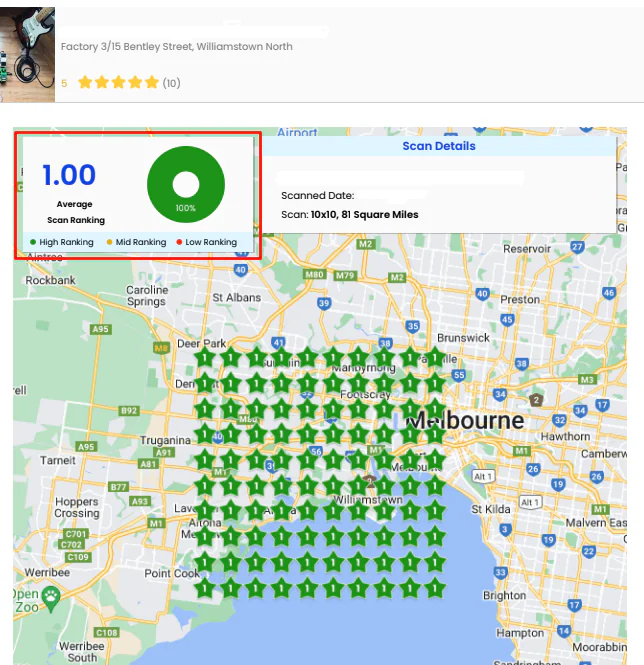Click the red Low Ranking legend dot
The width and height of the screenshot is (644, 665).
click(x=179, y=242)
